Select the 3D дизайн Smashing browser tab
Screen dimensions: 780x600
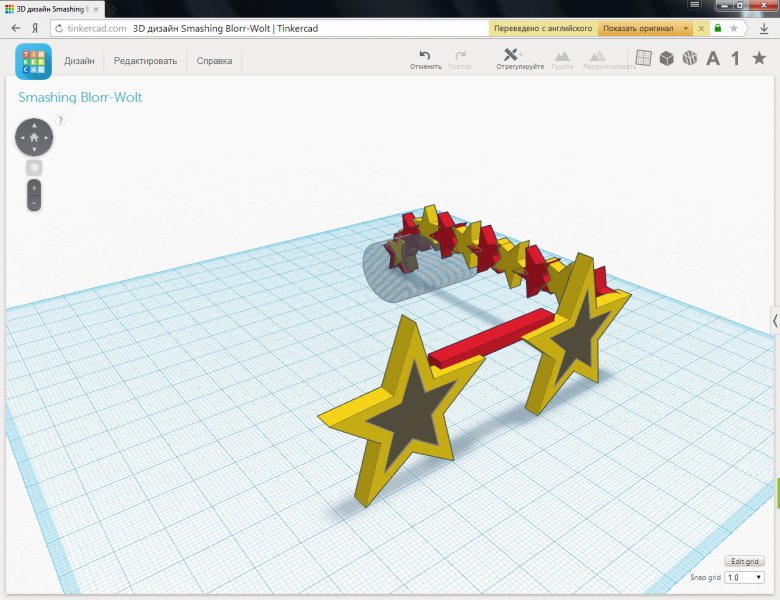tap(52, 9)
